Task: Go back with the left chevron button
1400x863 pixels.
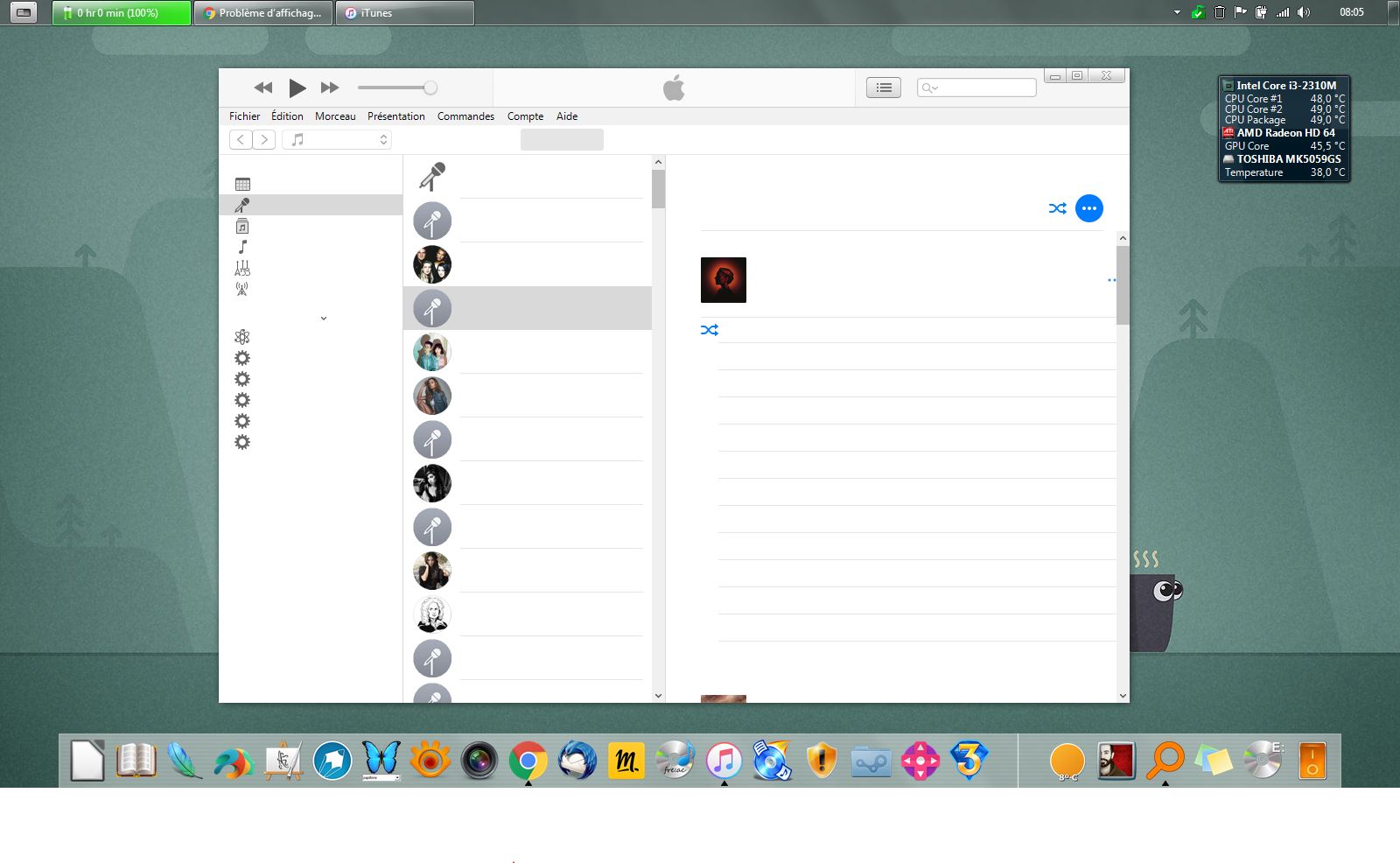Action: (241, 139)
